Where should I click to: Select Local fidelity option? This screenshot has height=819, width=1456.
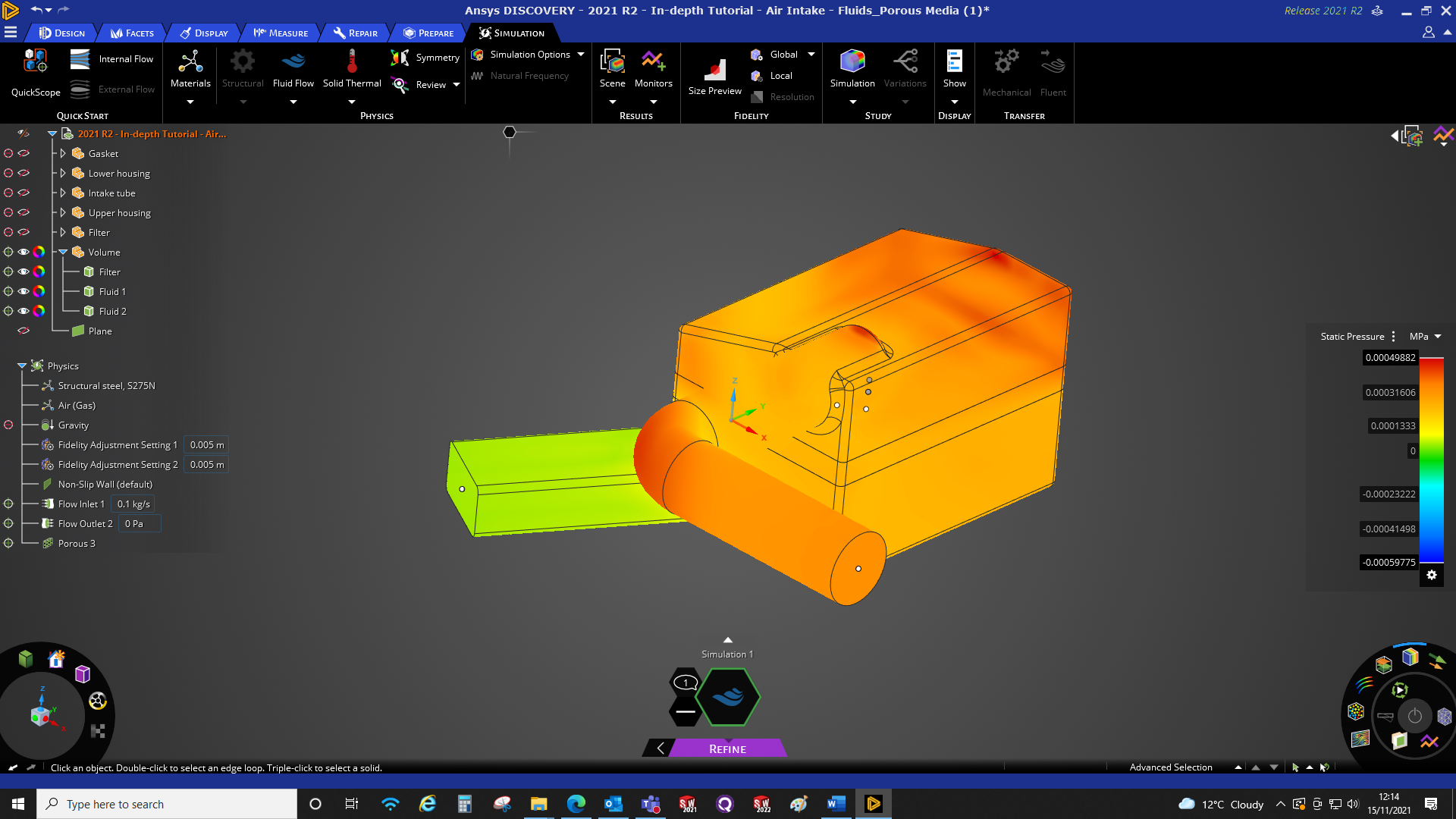click(x=772, y=76)
